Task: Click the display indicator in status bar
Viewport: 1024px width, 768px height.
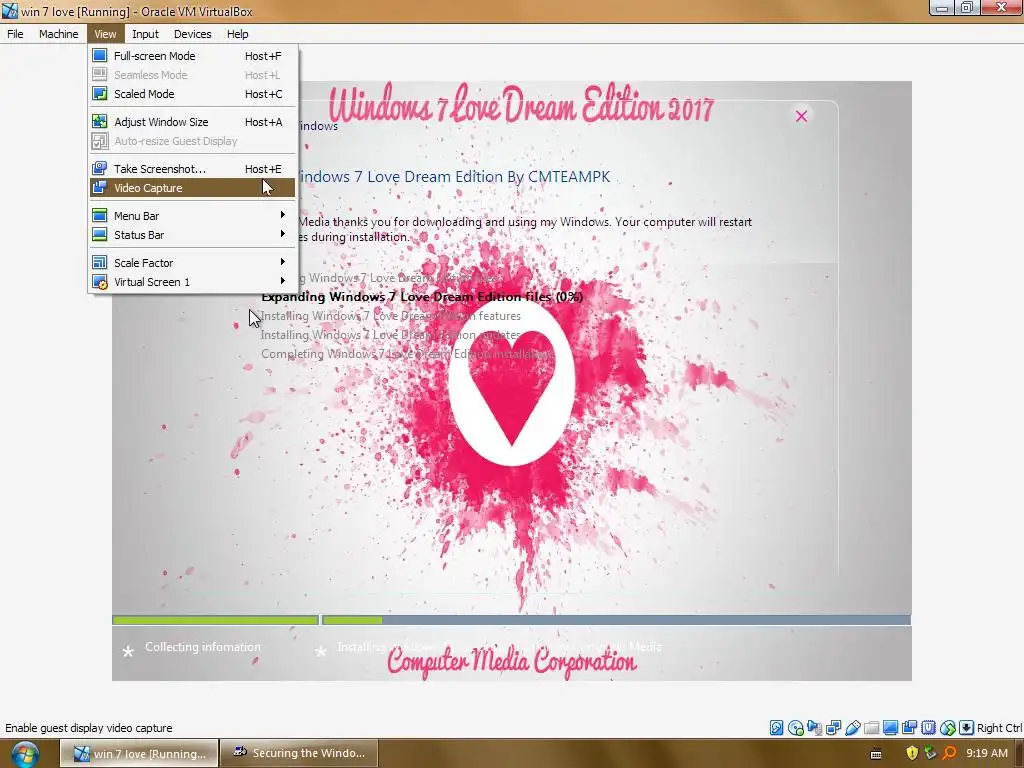Action: click(x=890, y=728)
